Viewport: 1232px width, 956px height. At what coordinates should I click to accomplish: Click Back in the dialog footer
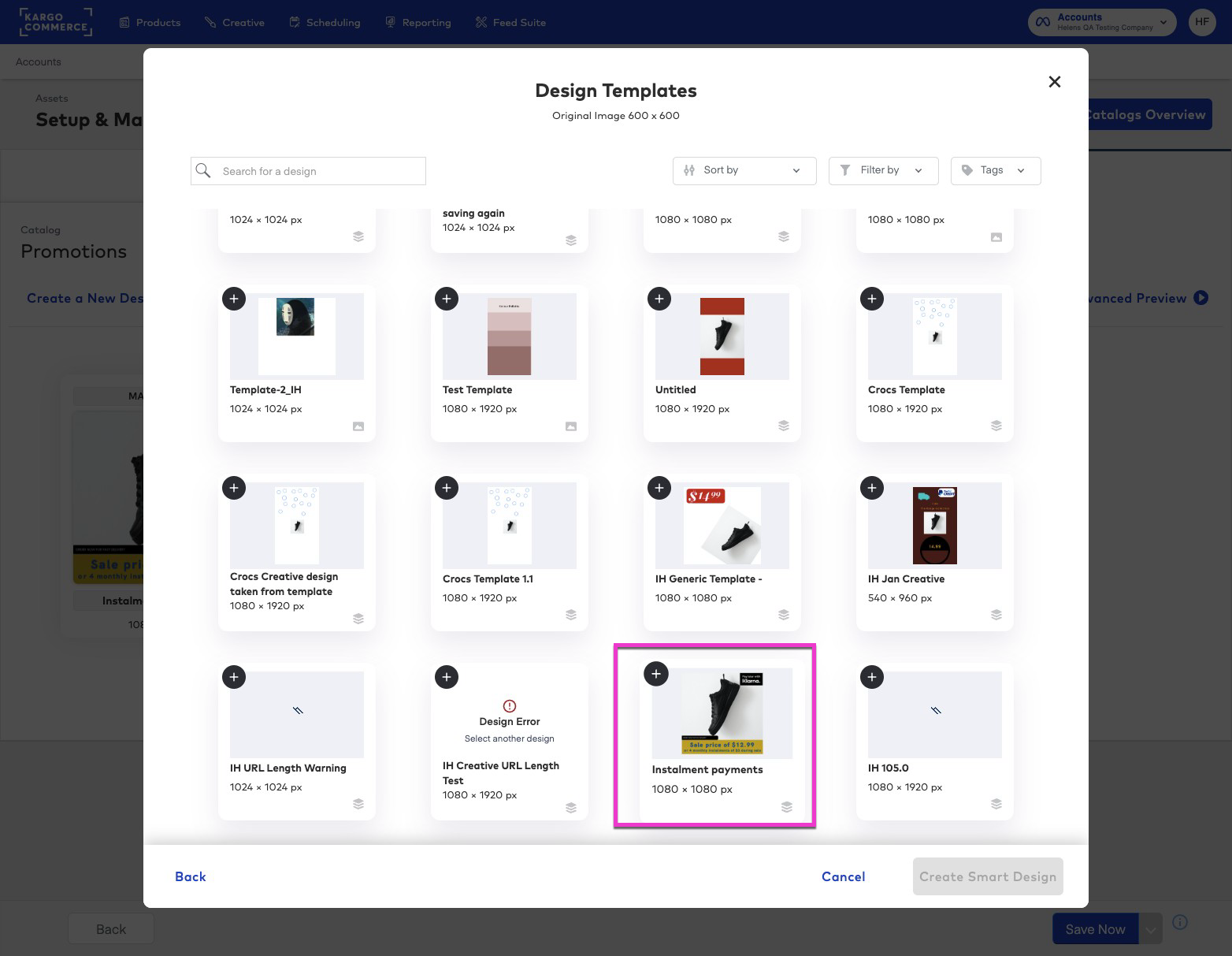click(190, 876)
